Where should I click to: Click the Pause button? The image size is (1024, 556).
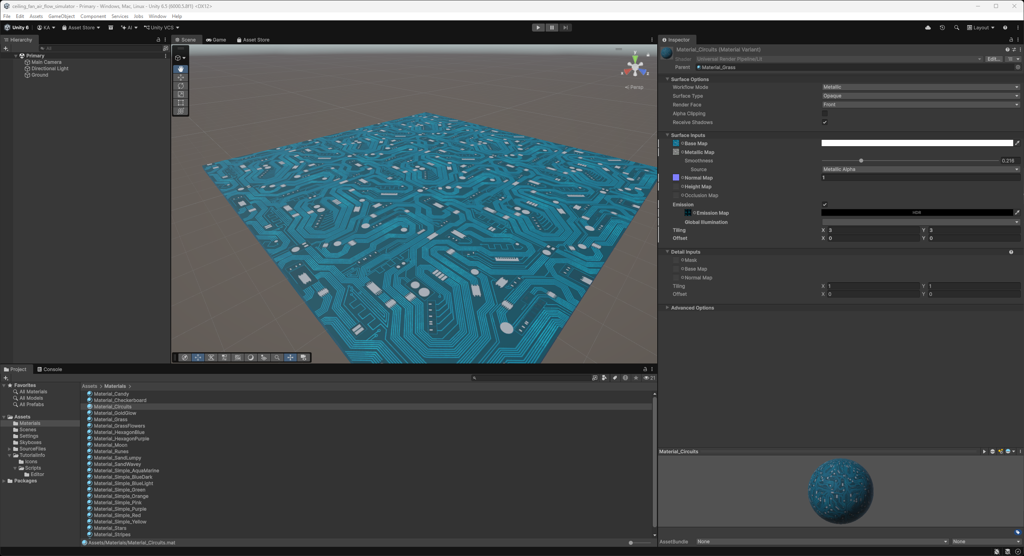(x=552, y=27)
